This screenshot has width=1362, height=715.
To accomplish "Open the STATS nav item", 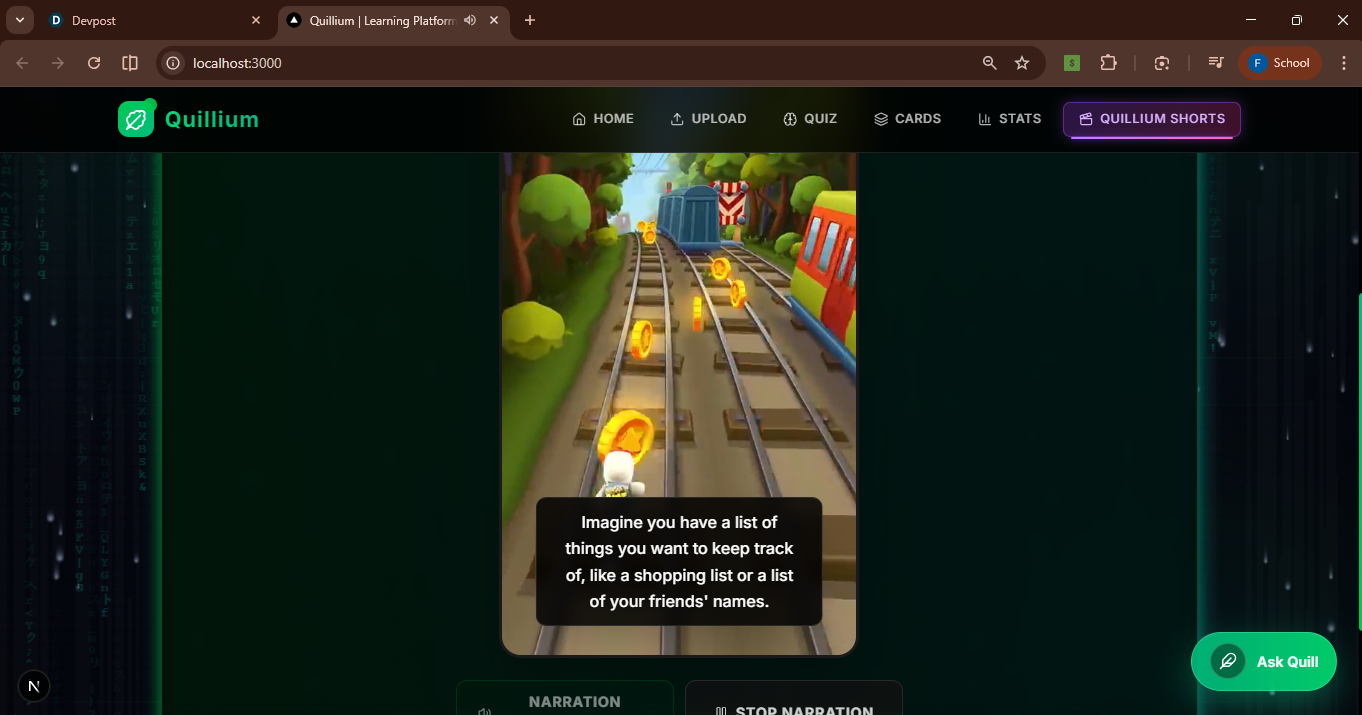I will (x=1009, y=118).
